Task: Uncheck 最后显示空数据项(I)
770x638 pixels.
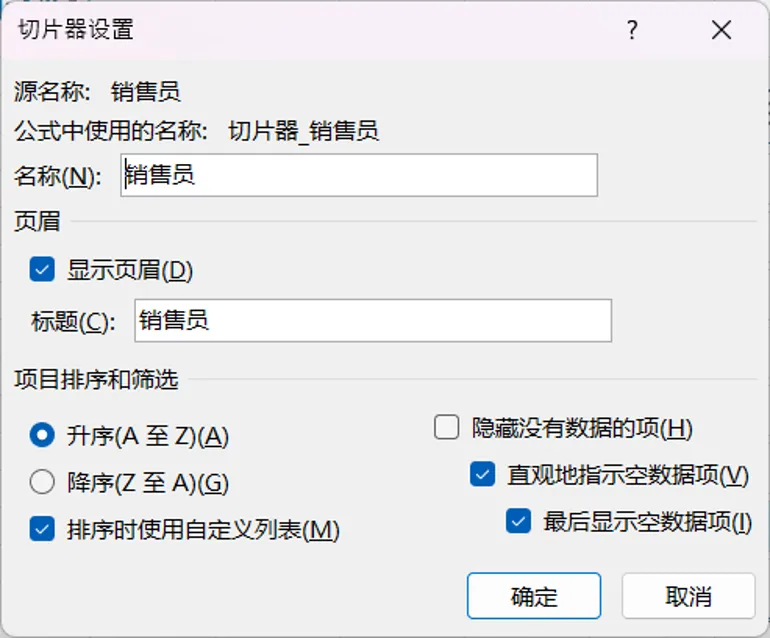Action: 519,521
